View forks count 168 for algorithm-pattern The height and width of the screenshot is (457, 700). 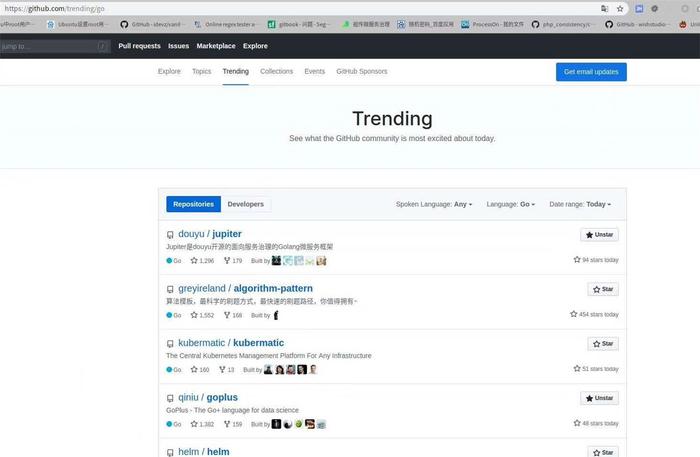(x=233, y=315)
